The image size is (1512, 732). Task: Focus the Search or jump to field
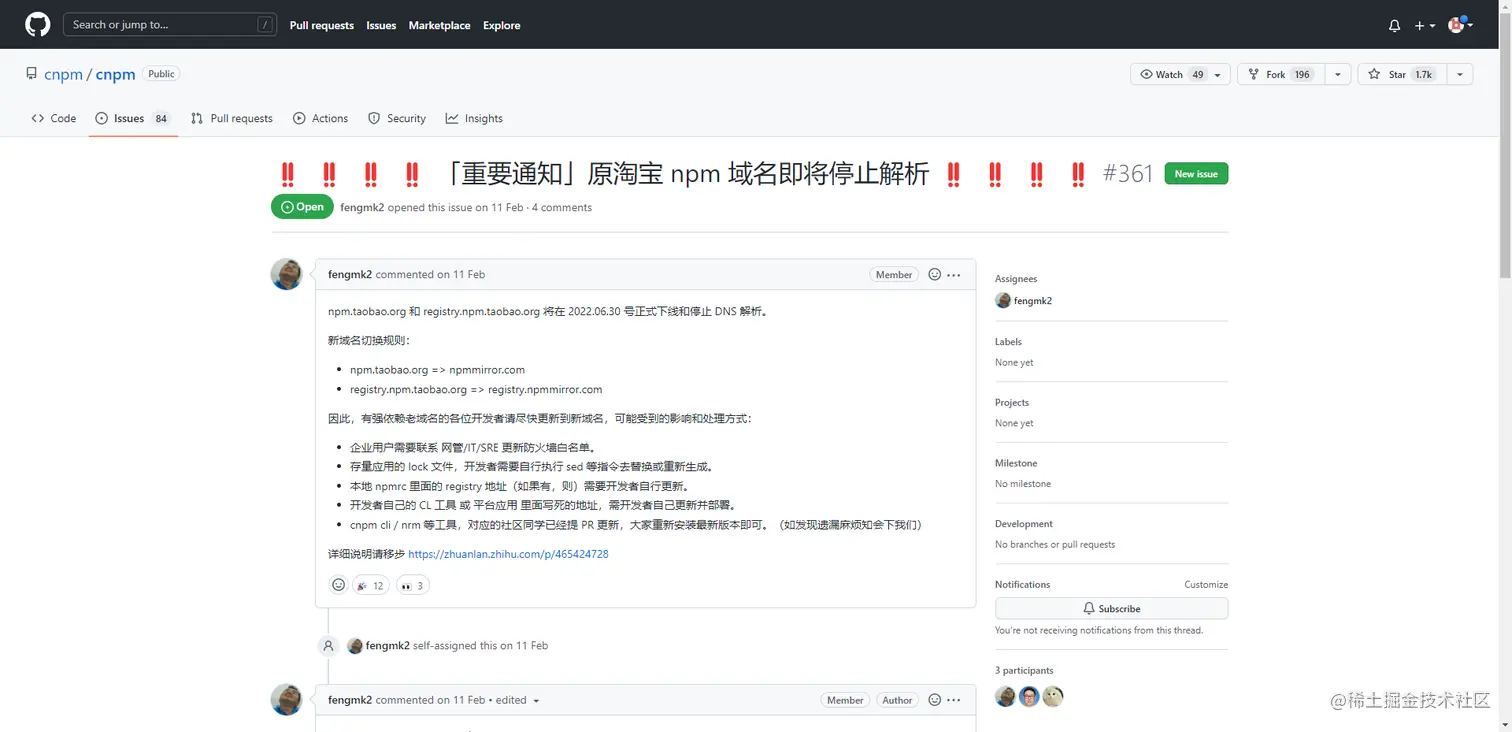[x=170, y=25]
